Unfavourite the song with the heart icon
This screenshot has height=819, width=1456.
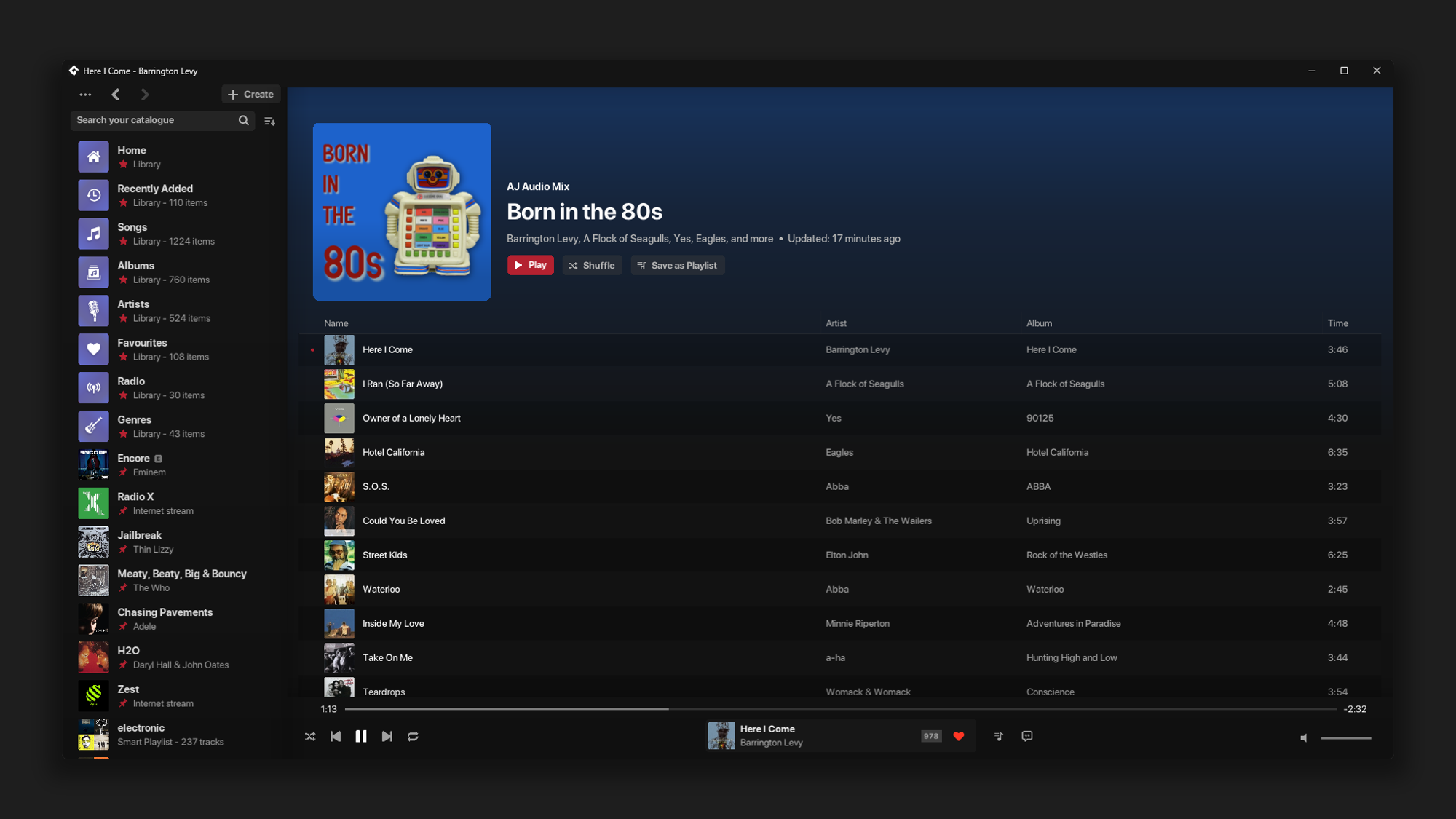coord(959,736)
